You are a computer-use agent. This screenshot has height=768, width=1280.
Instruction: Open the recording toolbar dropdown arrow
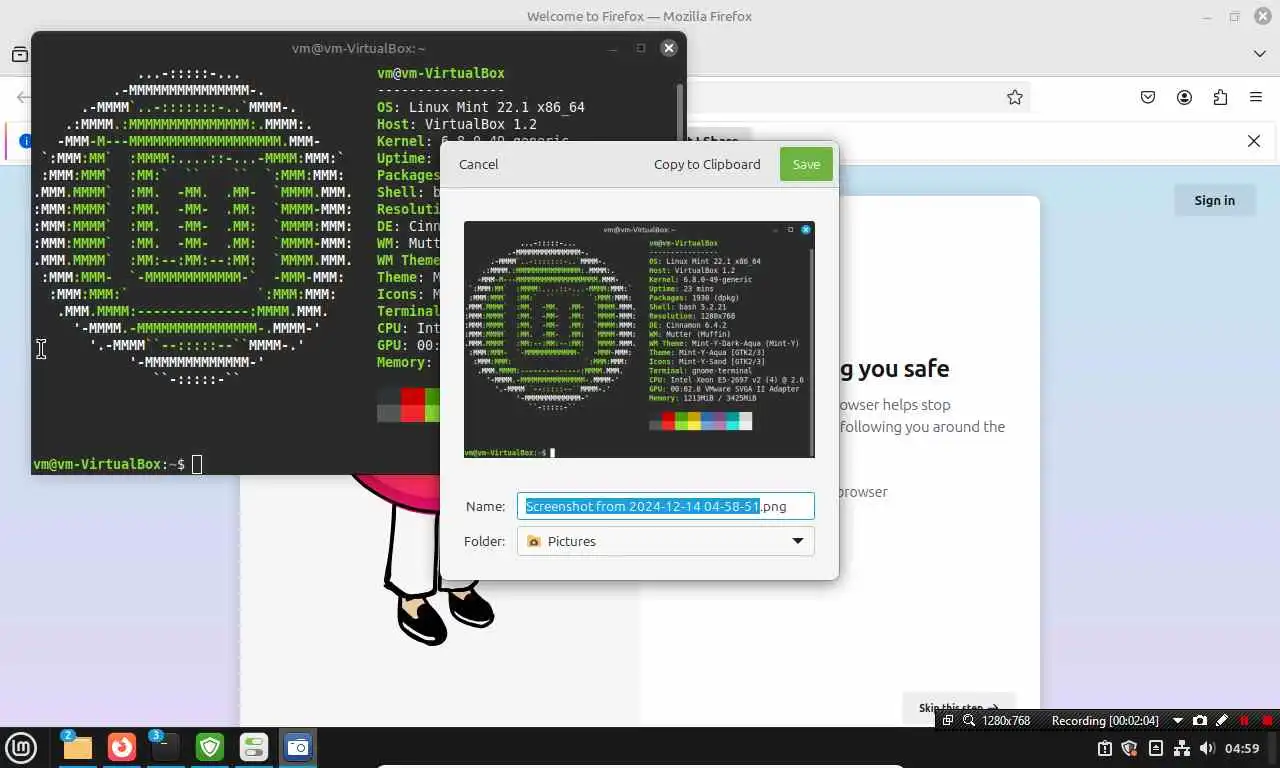(1178, 720)
